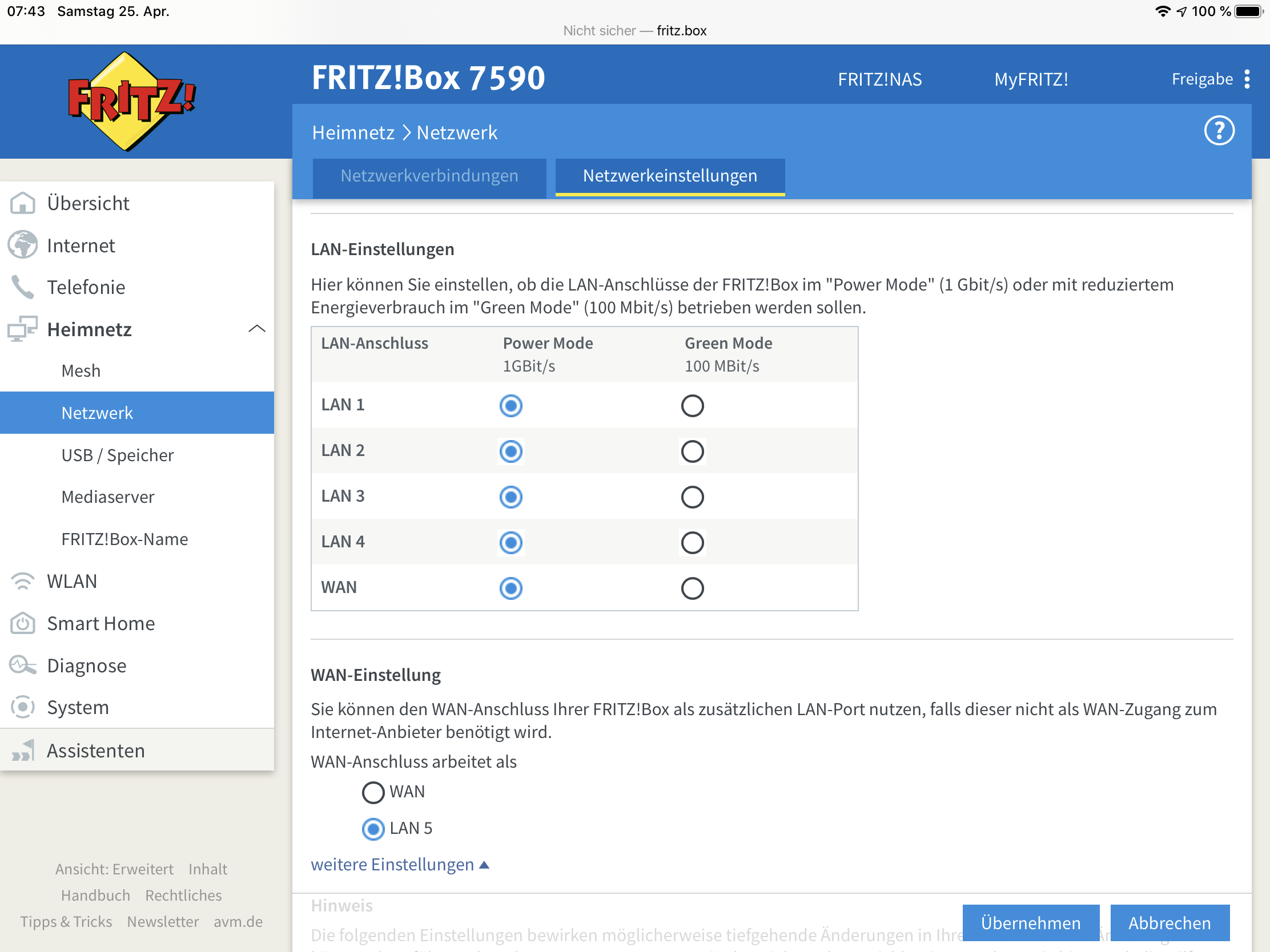Select Green Mode for LAN 4
Image resolution: width=1270 pixels, height=952 pixels.
pos(693,543)
